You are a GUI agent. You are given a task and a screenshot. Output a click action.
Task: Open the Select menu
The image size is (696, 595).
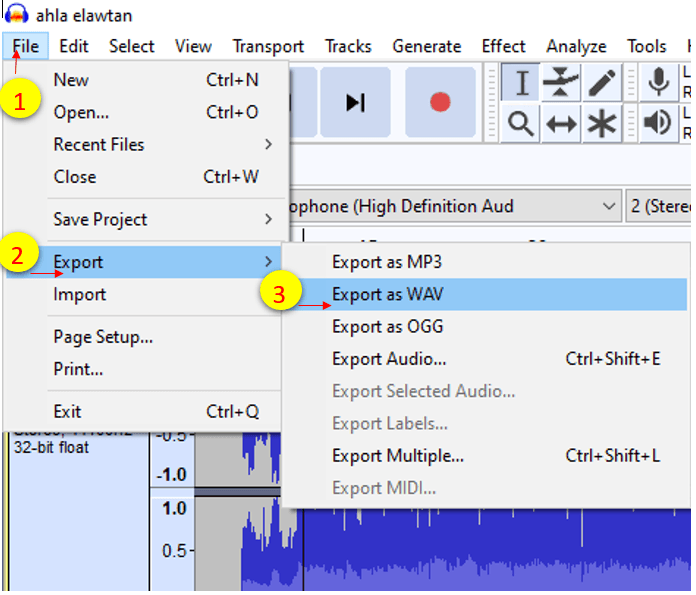(132, 46)
